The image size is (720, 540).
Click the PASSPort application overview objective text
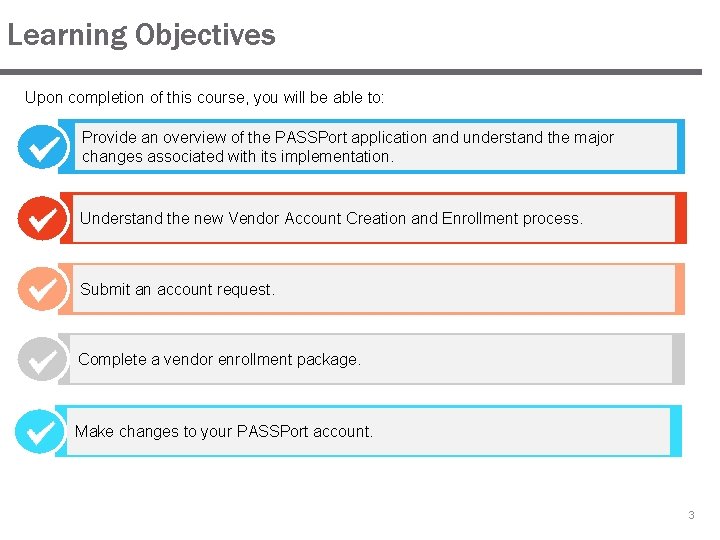click(x=347, y=147)
